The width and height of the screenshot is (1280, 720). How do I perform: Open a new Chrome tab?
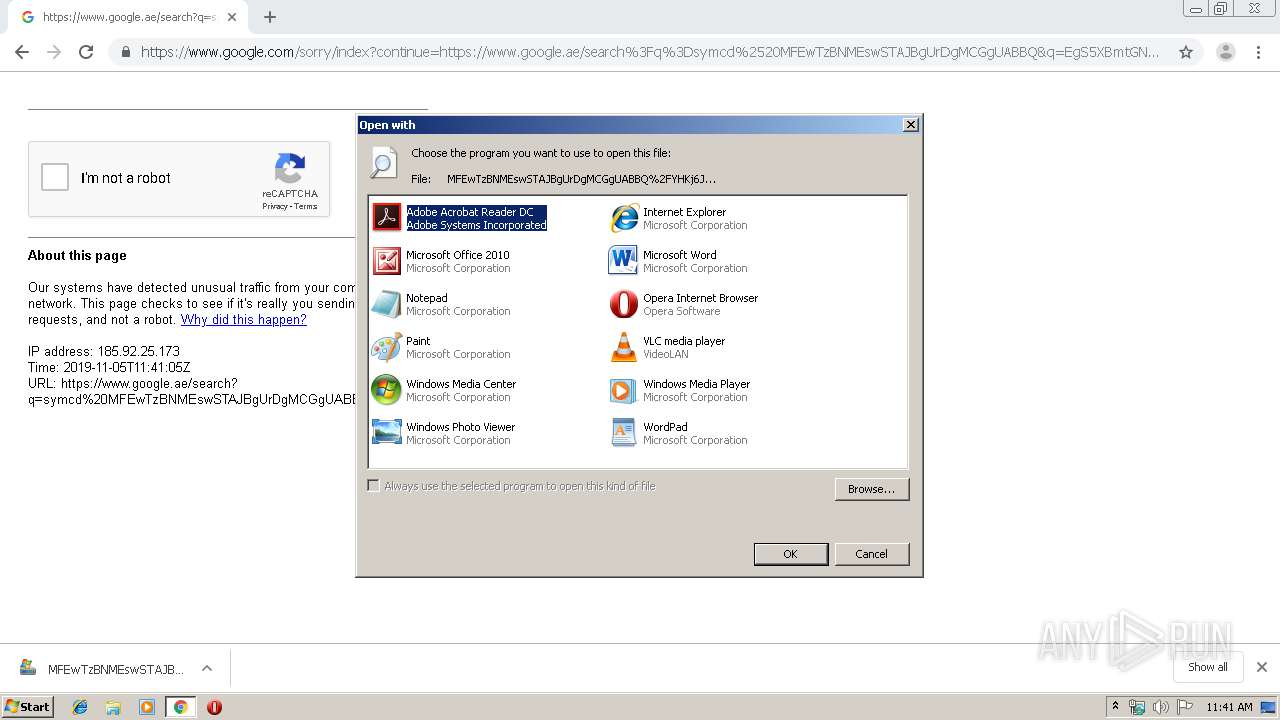270,17
